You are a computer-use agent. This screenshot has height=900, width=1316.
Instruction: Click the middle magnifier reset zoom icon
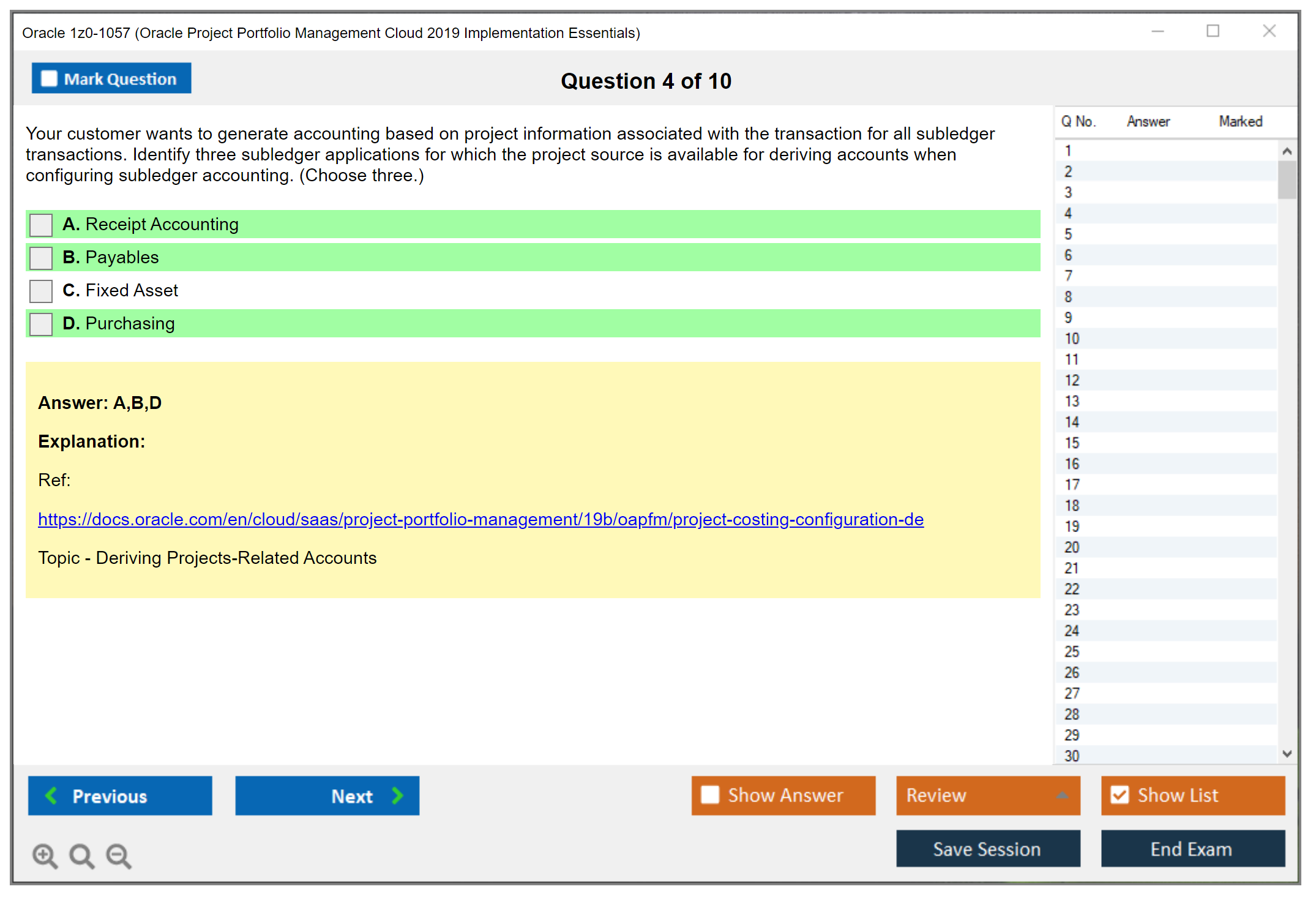(81, 856)
